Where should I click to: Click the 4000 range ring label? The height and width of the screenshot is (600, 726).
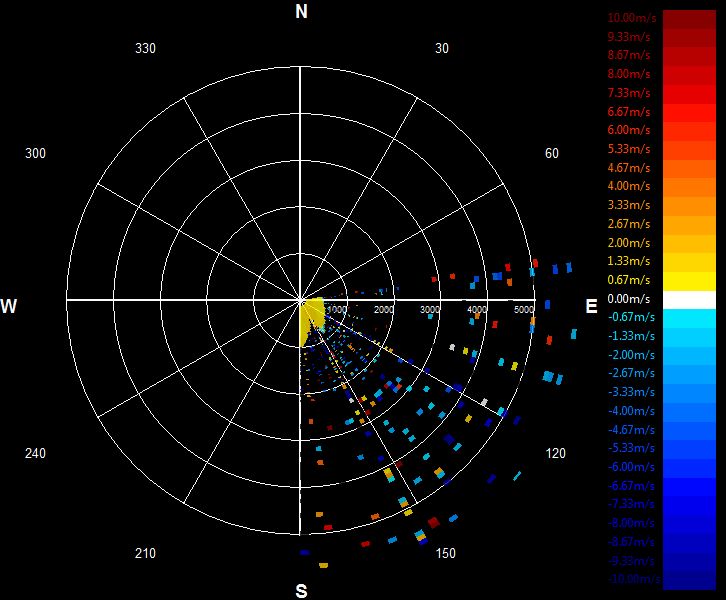(477, 309)
